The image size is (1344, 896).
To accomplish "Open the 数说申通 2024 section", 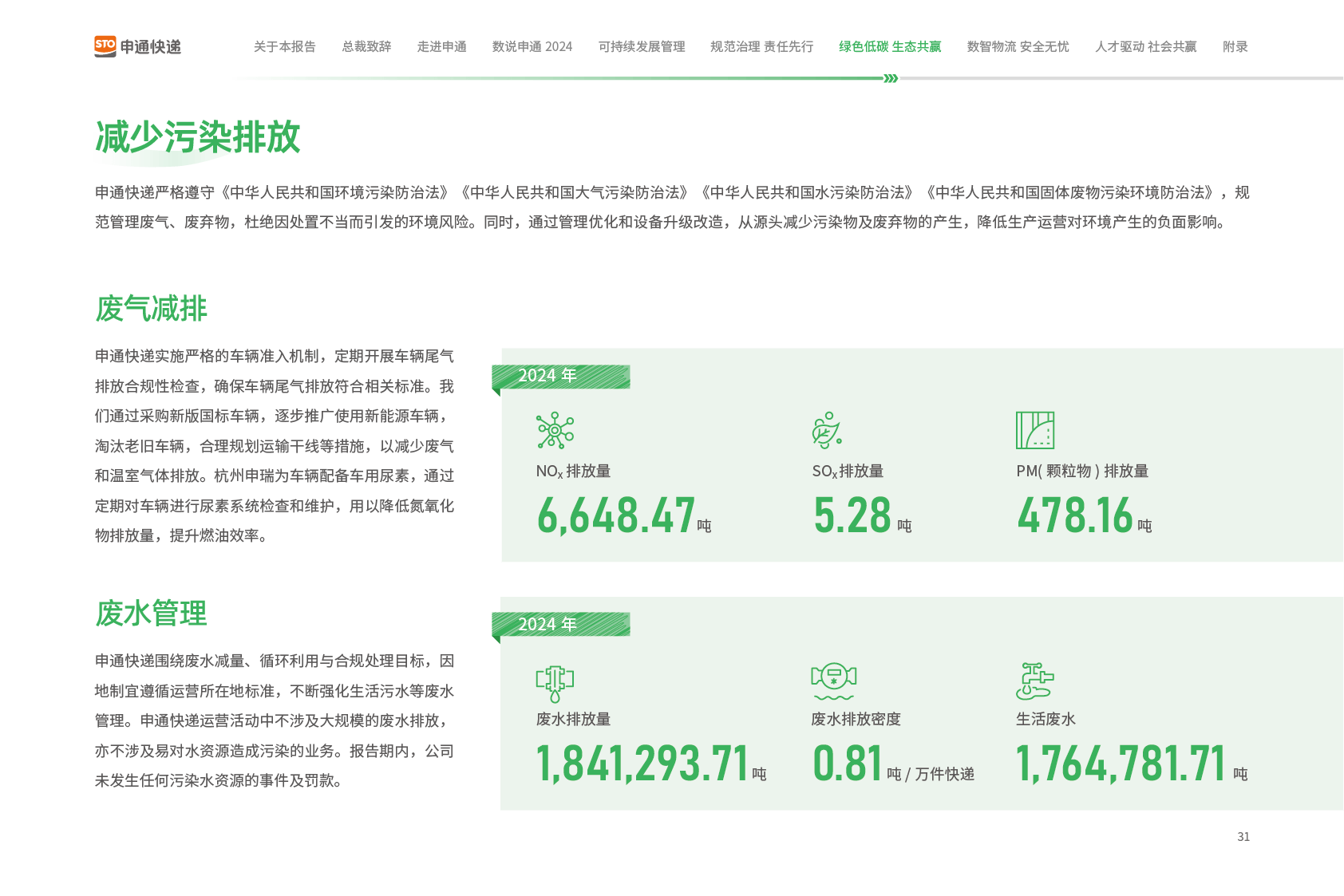I will 532,47.
